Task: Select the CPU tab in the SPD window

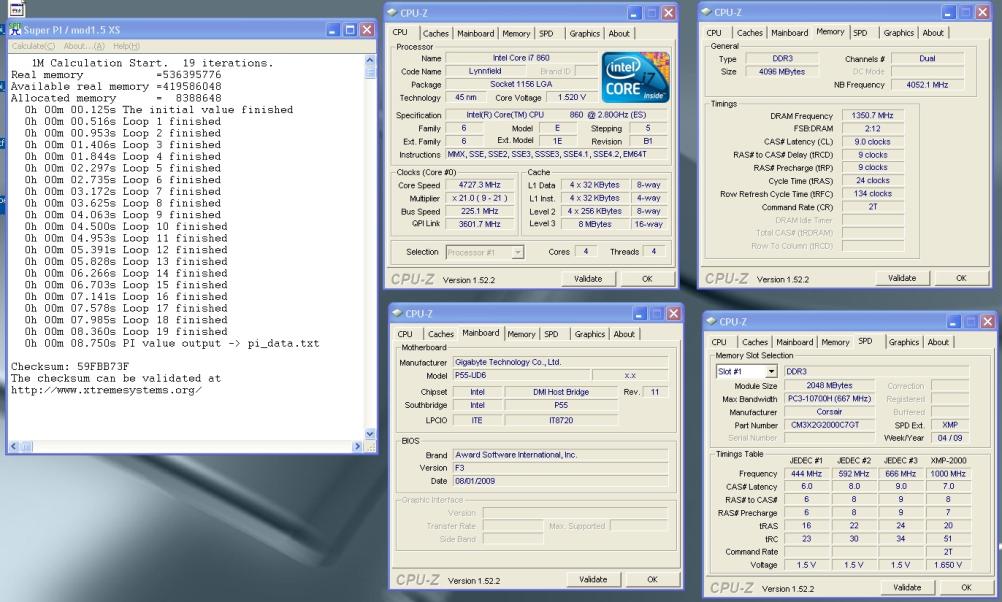Action: point(720,342)
